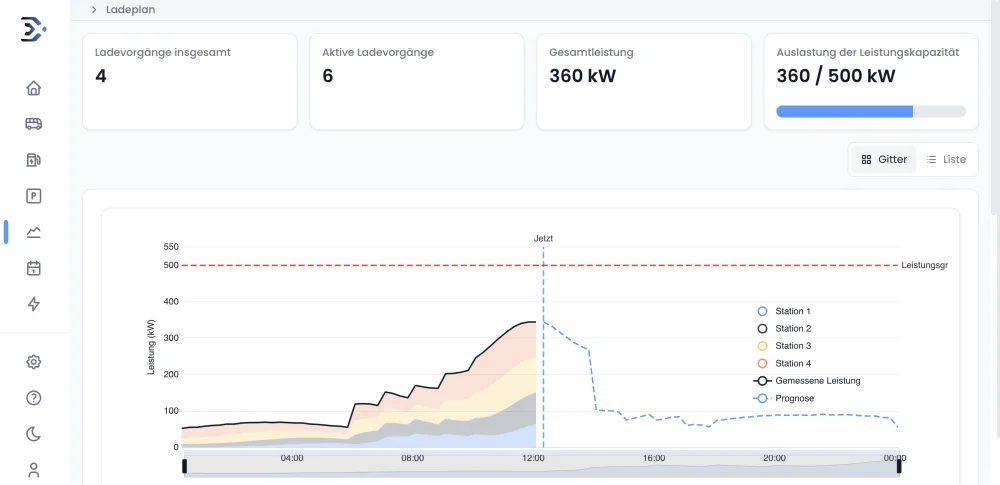
Task: Click the home icon in sidebar
Action: (x=34, y=88)
